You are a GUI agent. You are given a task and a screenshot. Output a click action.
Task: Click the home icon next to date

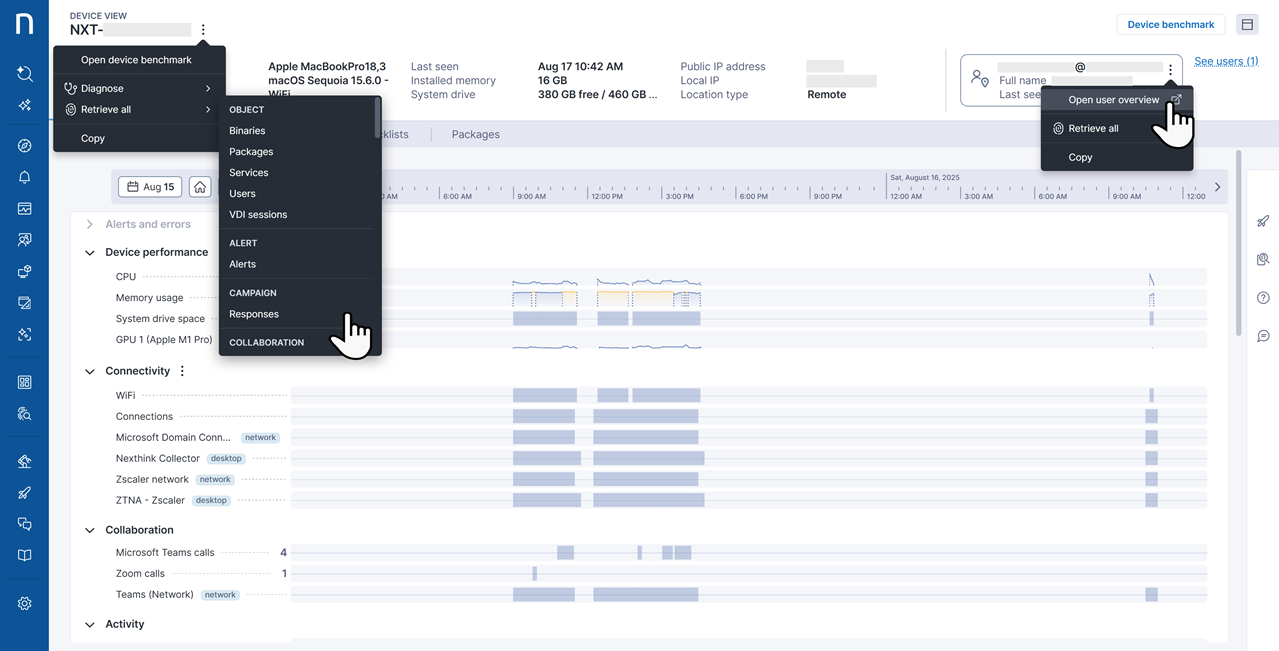pyautogui.click(x=200, y=187)
